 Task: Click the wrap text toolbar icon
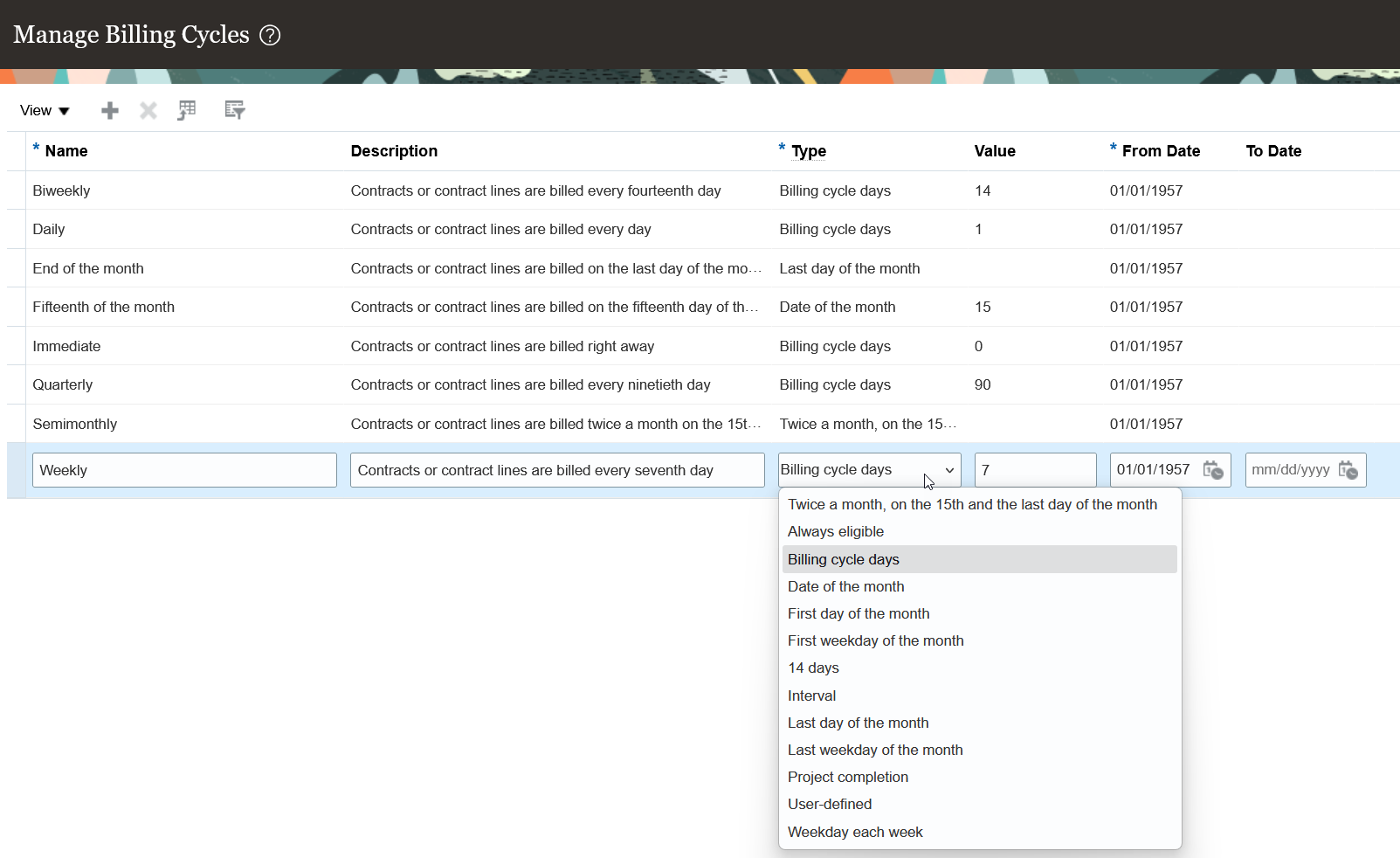235,110
